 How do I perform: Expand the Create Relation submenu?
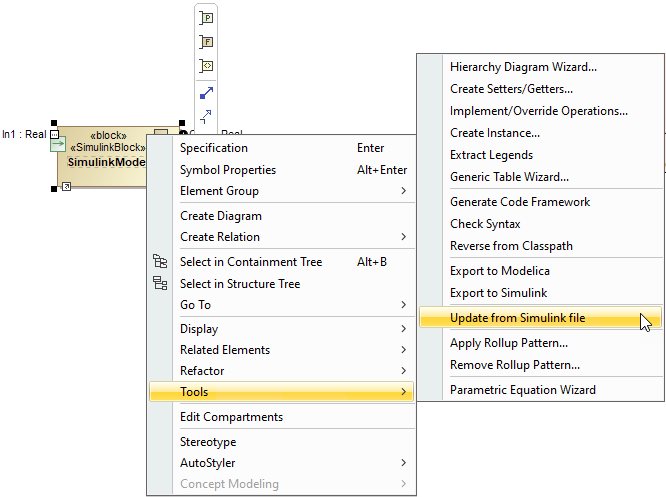(x=404, y=237)
